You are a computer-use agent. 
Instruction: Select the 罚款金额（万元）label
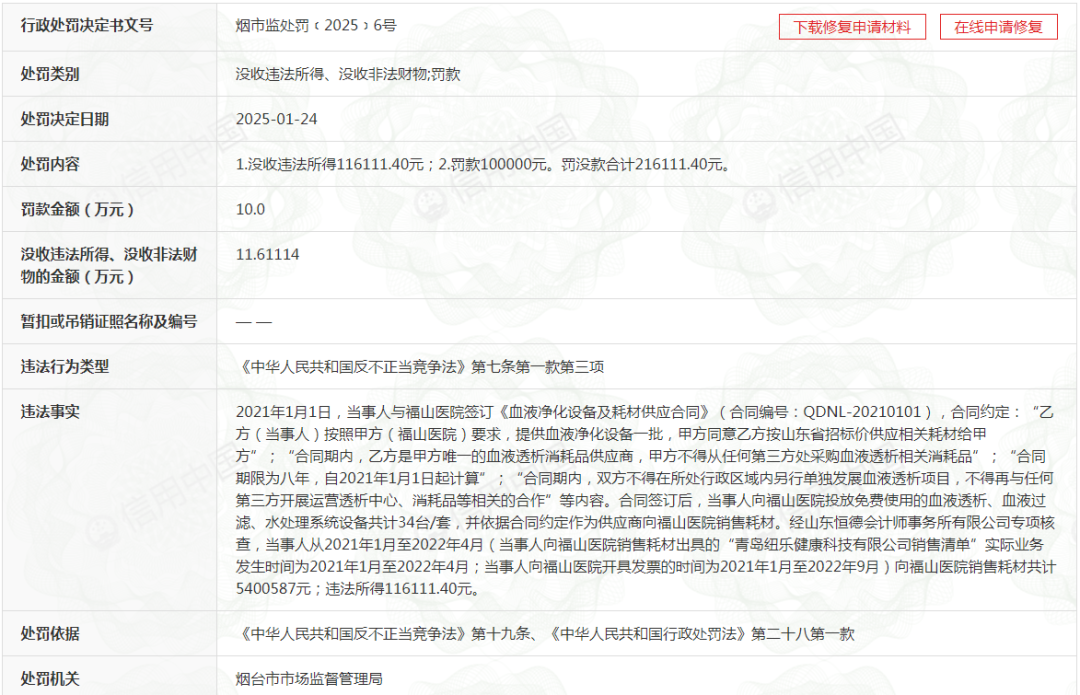[77, 209]
